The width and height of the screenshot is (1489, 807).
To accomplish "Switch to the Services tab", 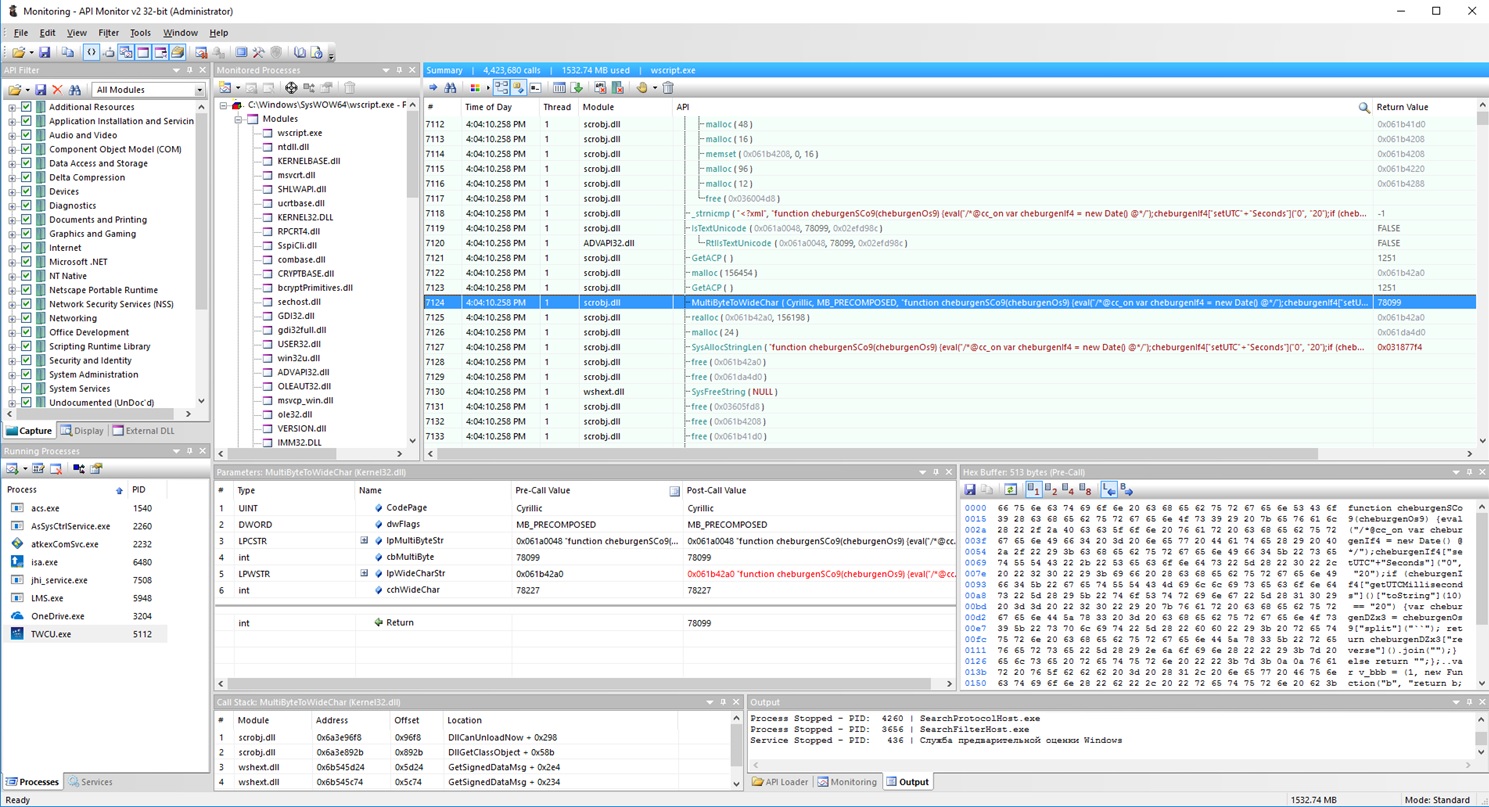I will click(x=90, y=782).
